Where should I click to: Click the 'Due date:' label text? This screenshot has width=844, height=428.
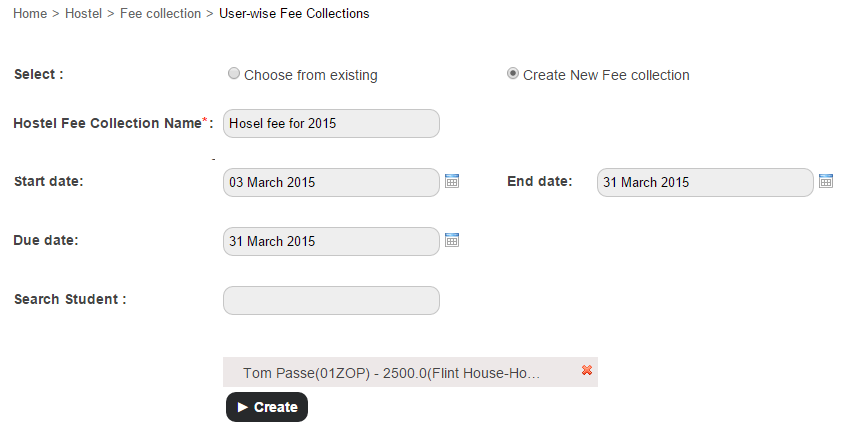tap(46, 240)
